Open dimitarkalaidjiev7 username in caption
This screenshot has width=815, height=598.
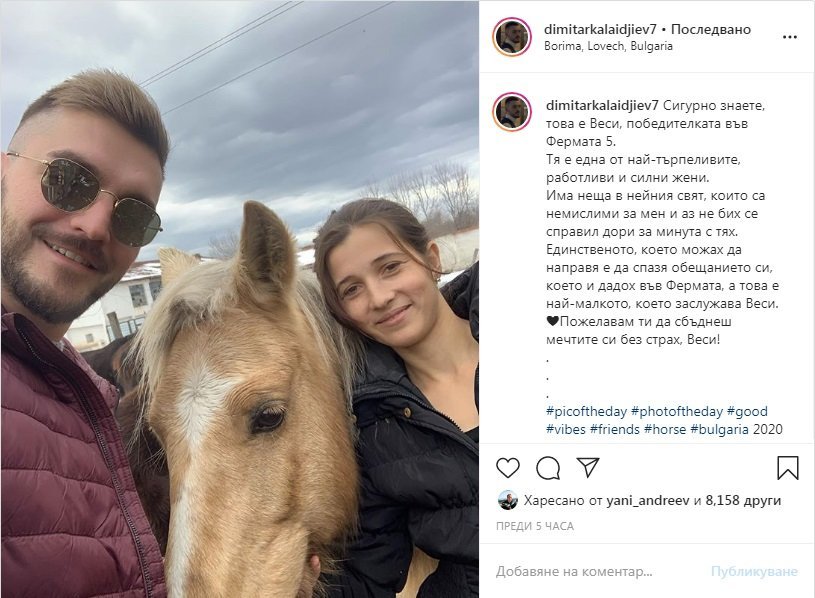pyautogui.click(x=602, y=105)
